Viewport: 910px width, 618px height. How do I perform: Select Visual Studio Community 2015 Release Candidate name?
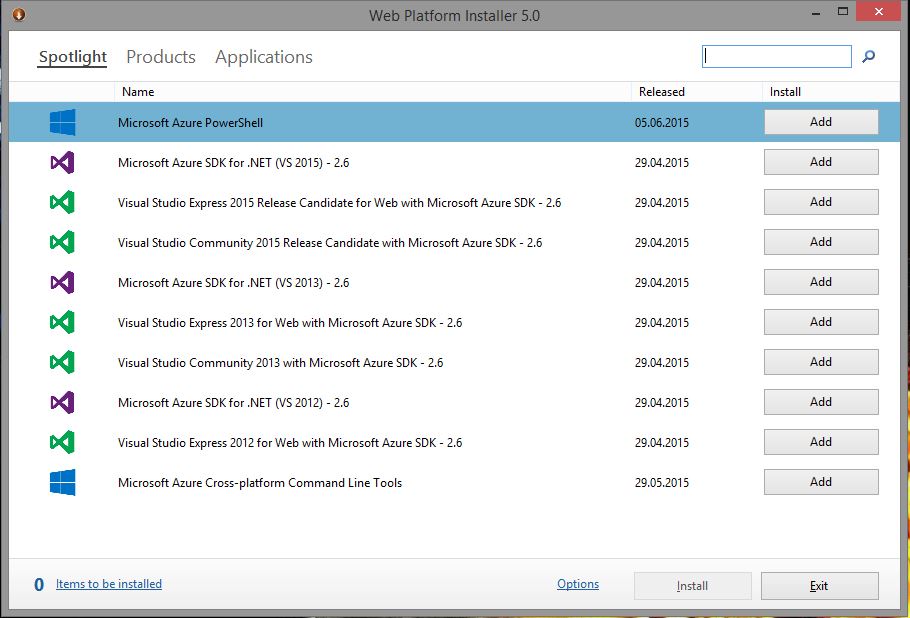coord(330,243)
